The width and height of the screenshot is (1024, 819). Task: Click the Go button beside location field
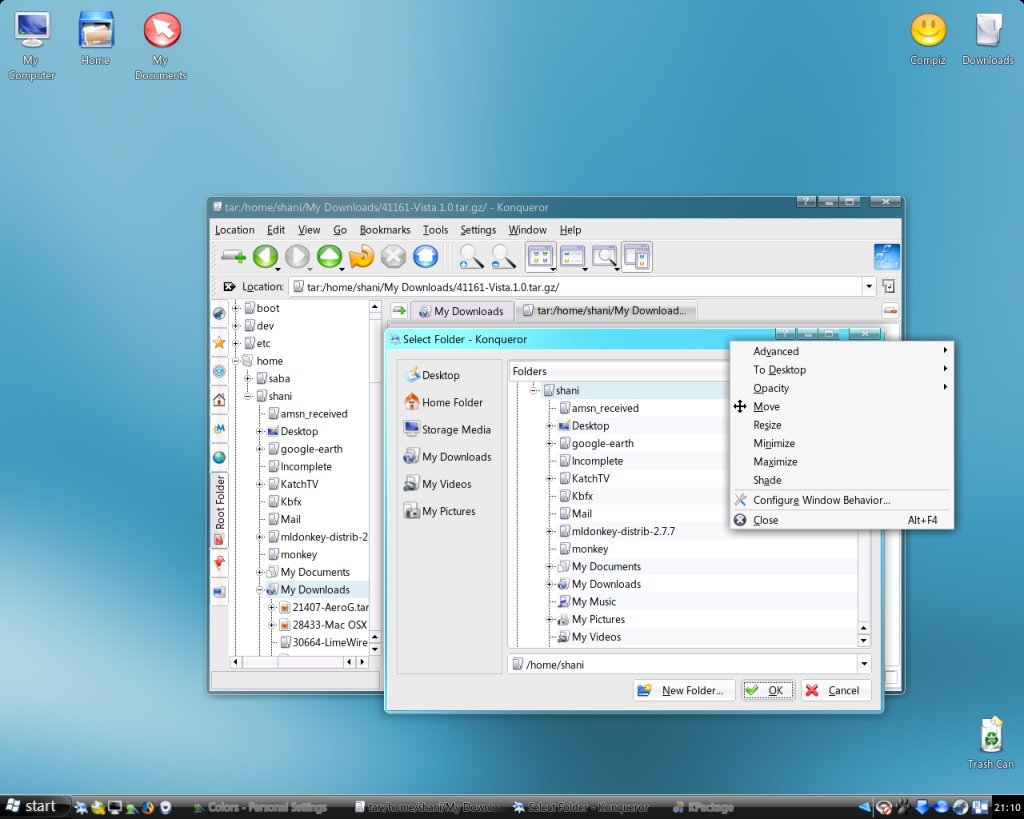tap(888, 286)
